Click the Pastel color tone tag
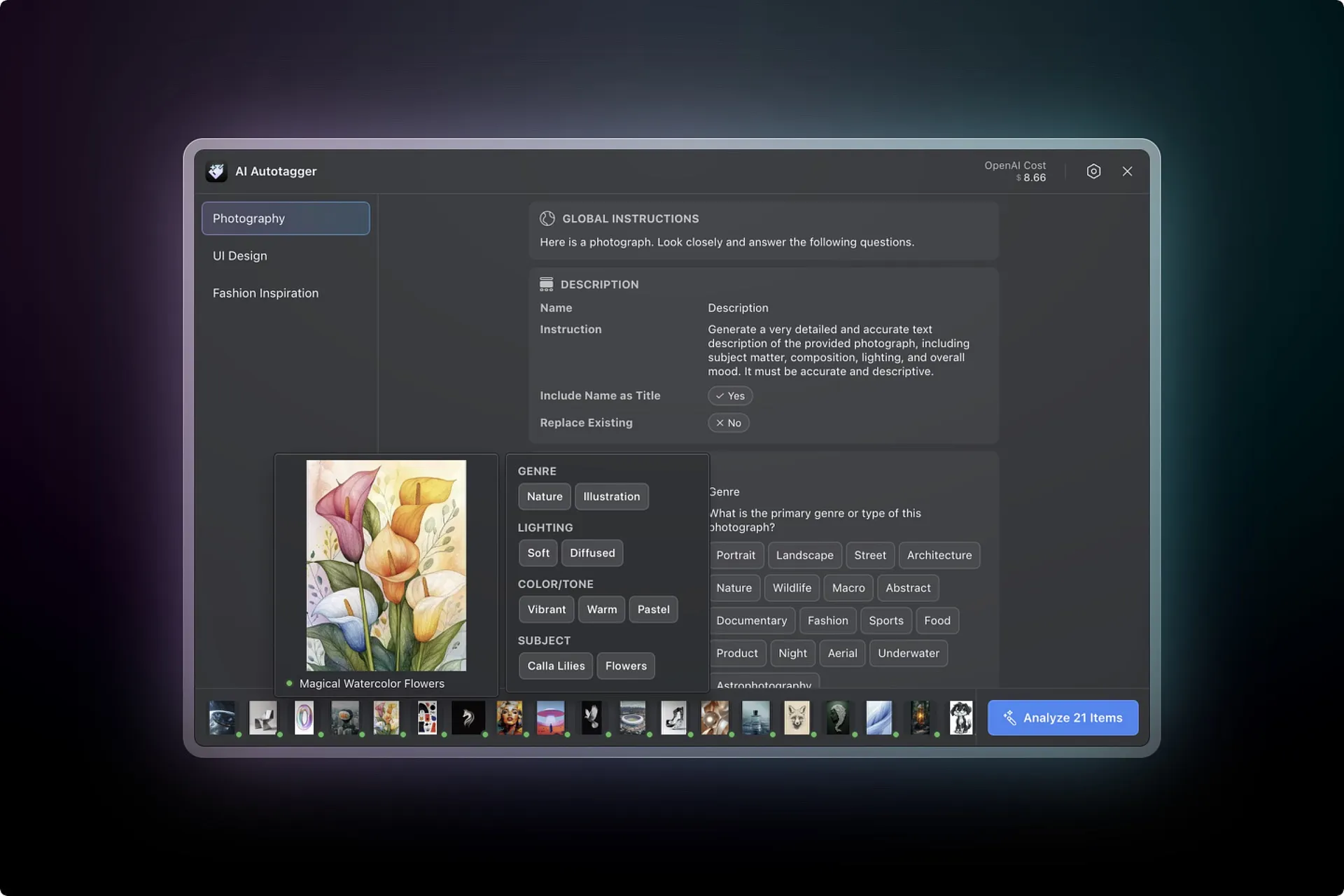 click(x=653, y=610)
